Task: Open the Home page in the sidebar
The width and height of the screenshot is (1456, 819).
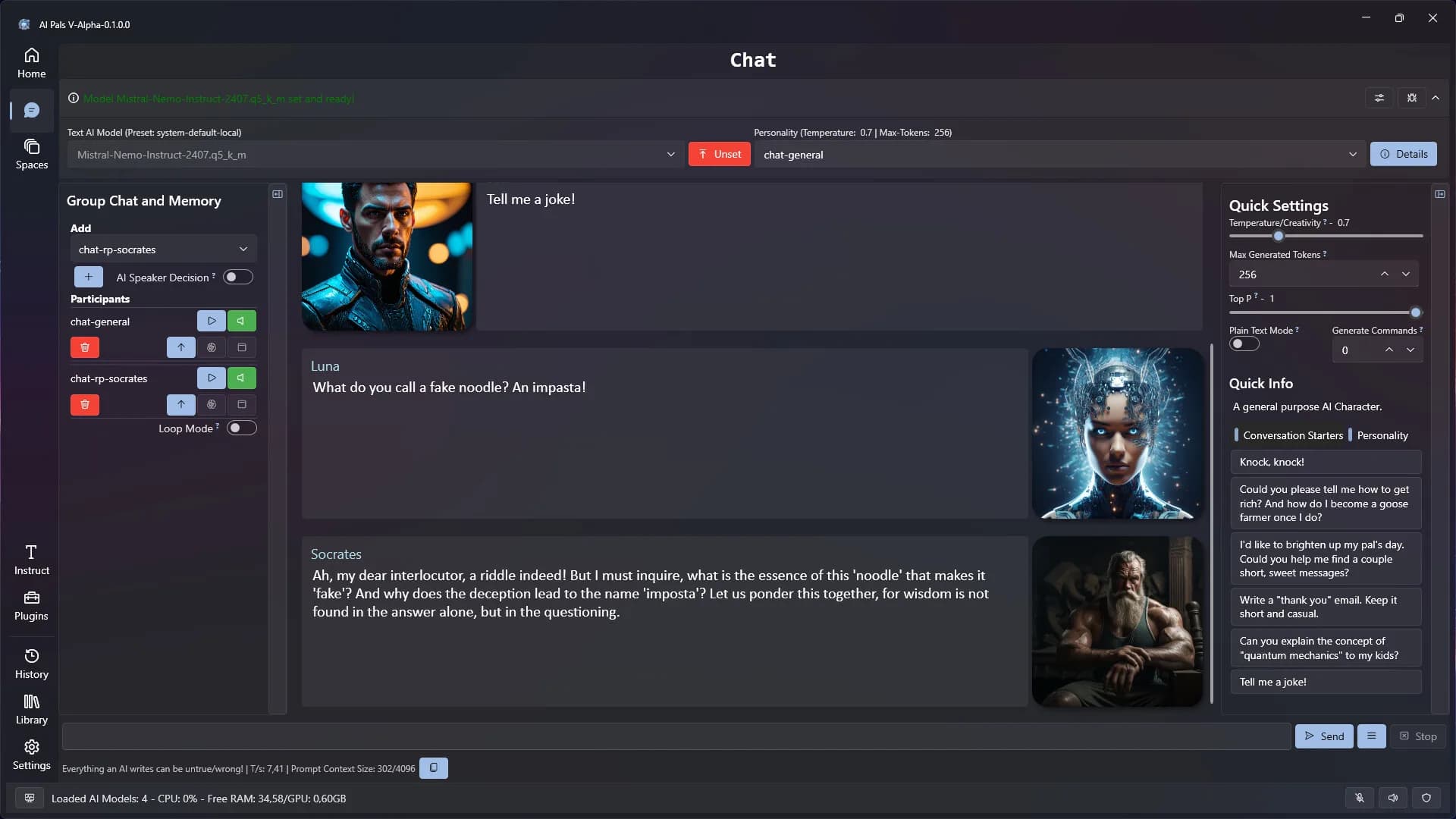Action: [31, 63]
